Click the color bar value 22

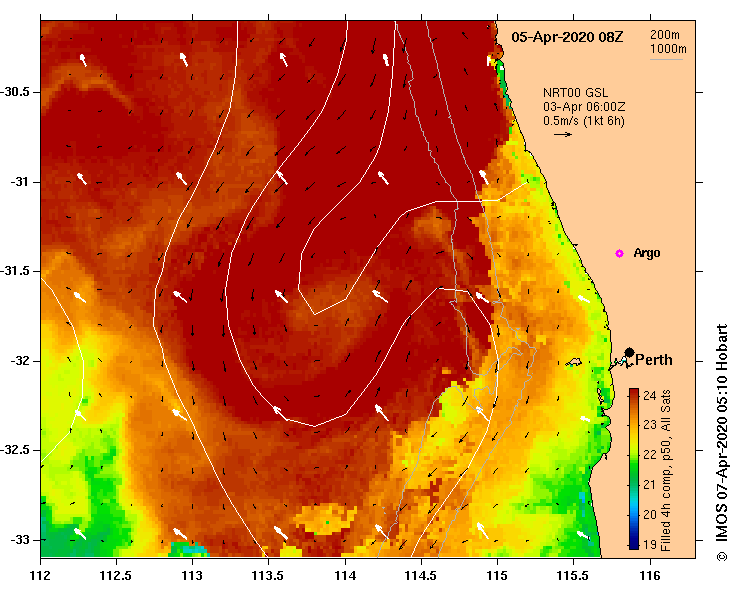(x=649, y=454)
